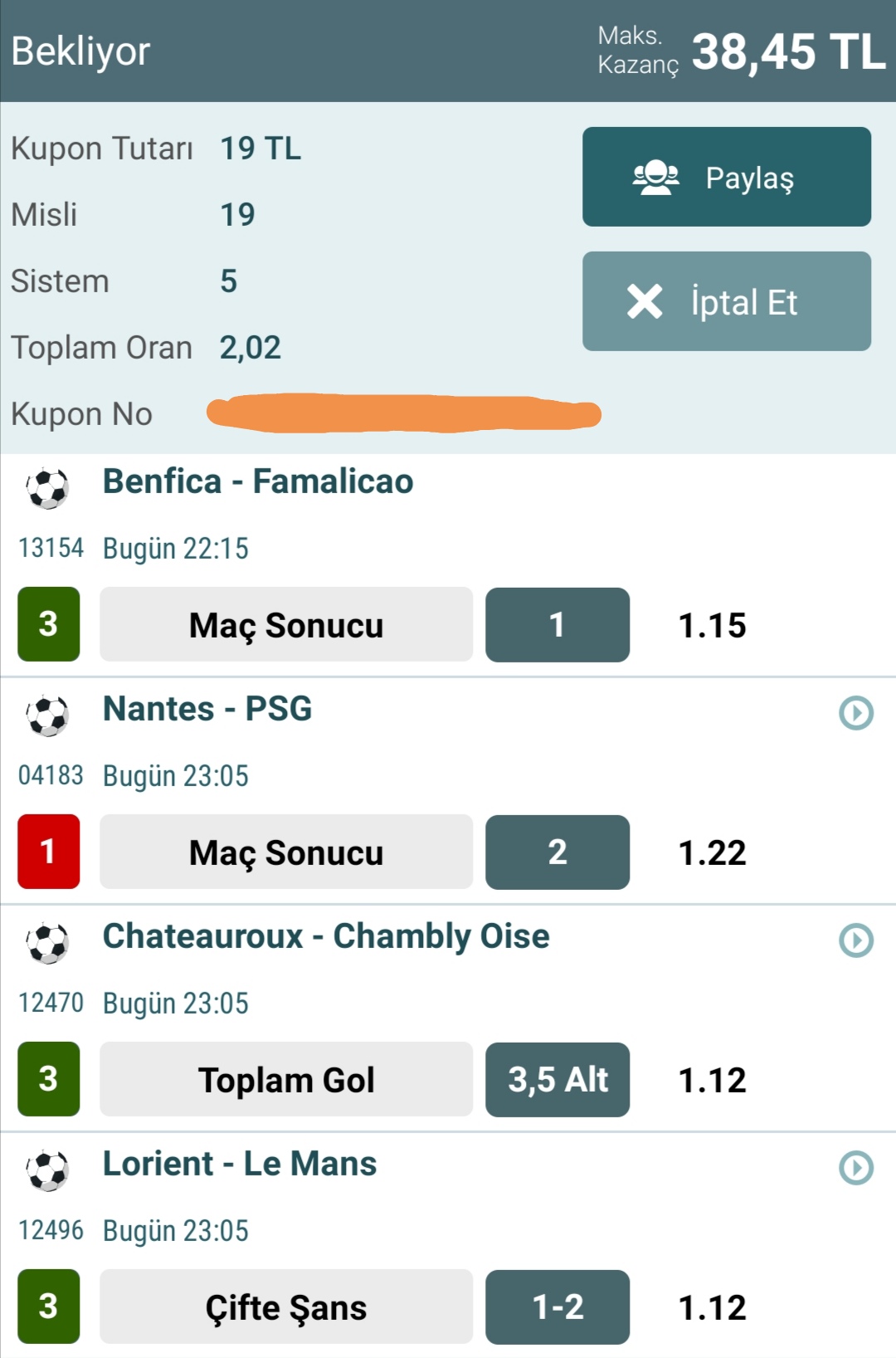
Task: Select the Toplam Gol bet type field
Action: [x=286, y=1079]
